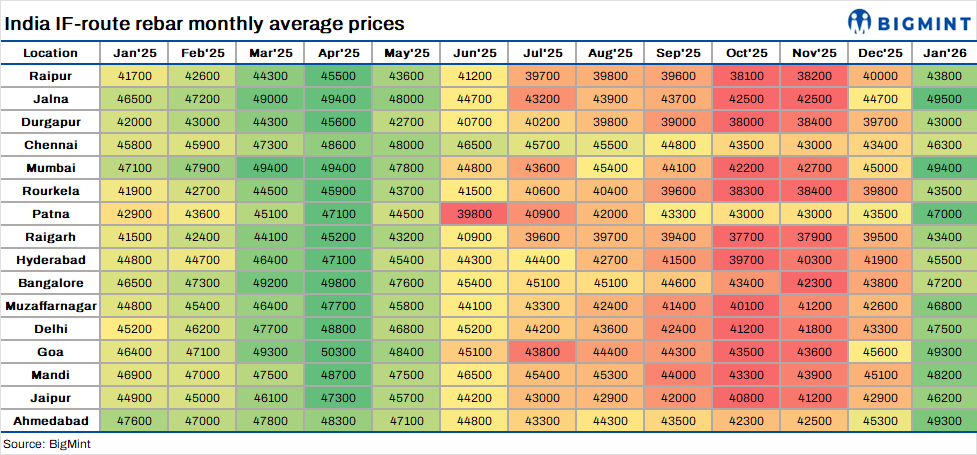Select the Jan'25 column header
This screenshot has width=977, height=455.
click(x=134, y=52)
